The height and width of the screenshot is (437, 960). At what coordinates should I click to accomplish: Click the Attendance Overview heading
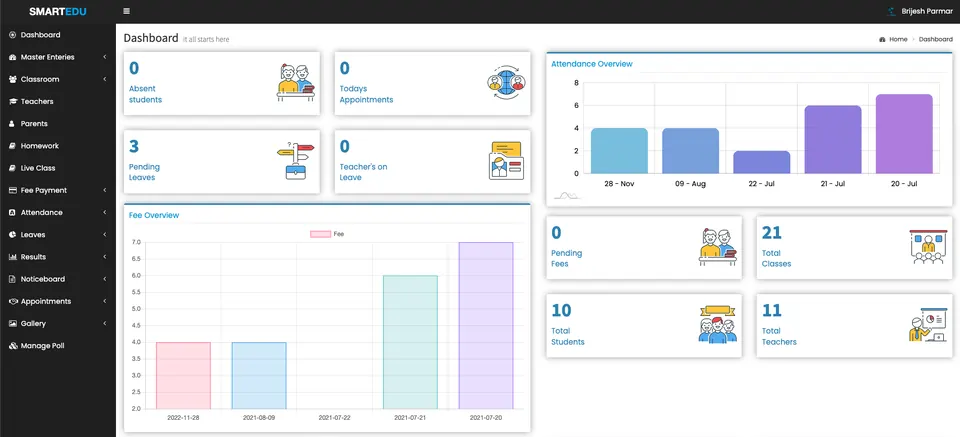(x=591, y=64)
